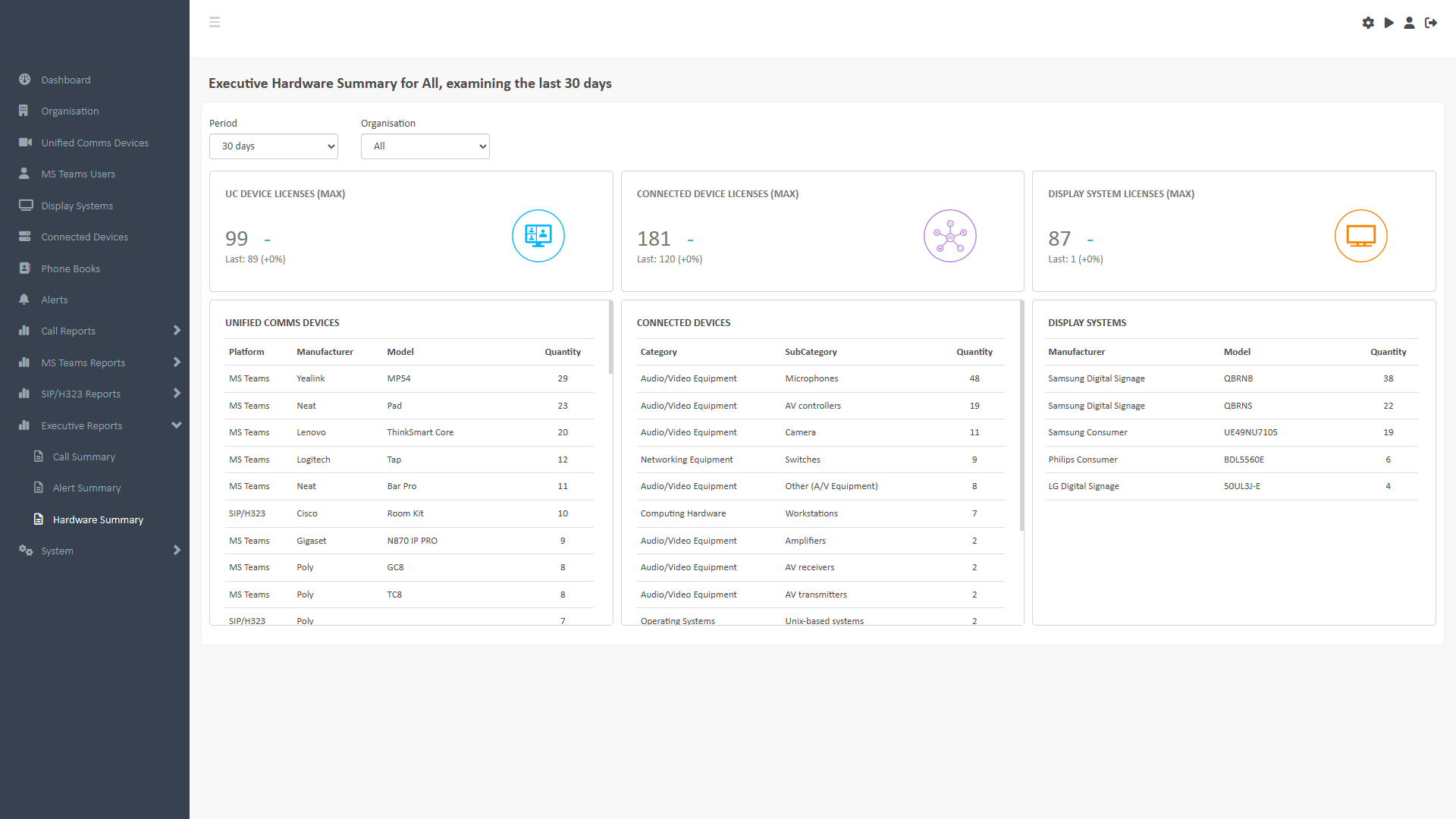This screenshot has width=1456, height=819.
Task: Open the user profile icon
Action: (1409, 23)
